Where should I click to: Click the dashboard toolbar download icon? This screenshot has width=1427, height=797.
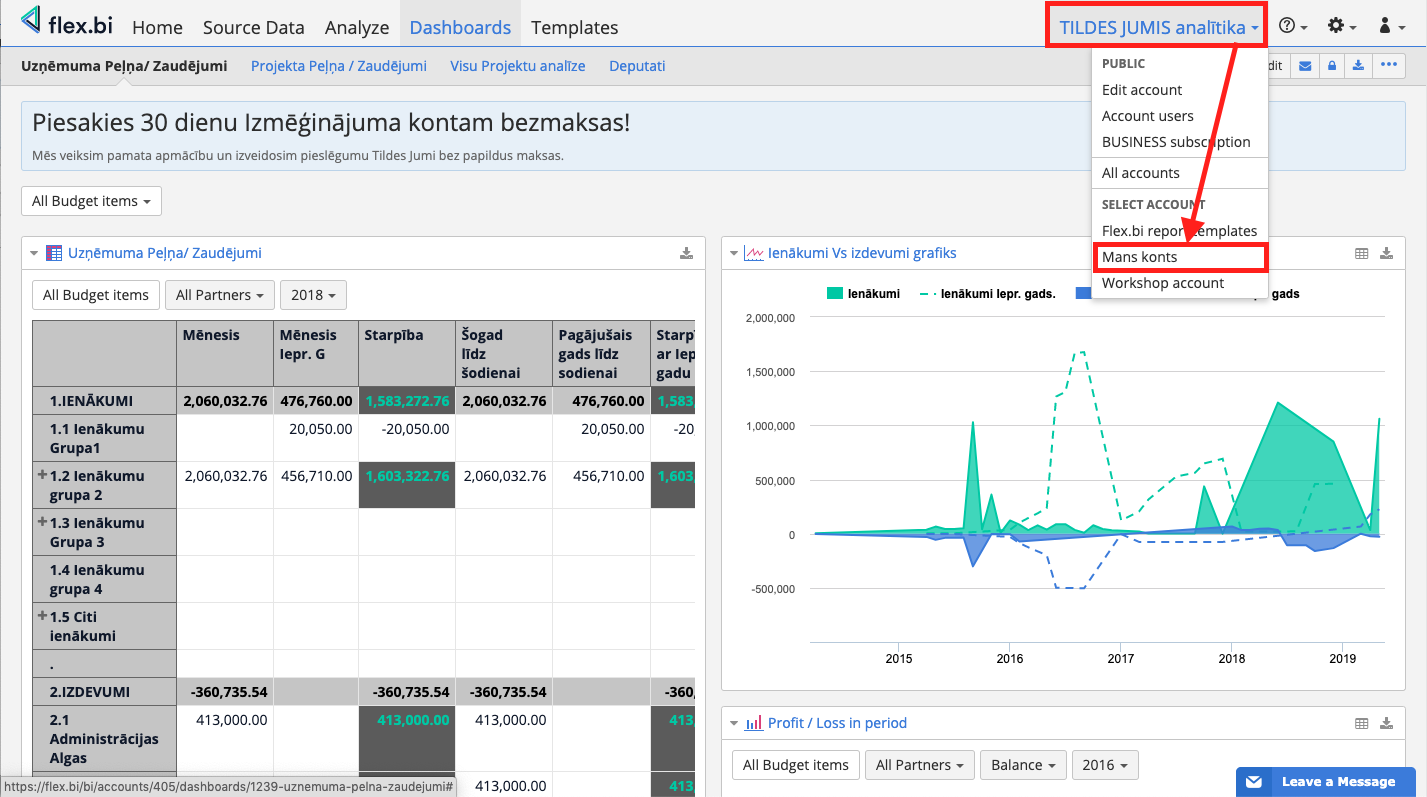(1358, 66)
